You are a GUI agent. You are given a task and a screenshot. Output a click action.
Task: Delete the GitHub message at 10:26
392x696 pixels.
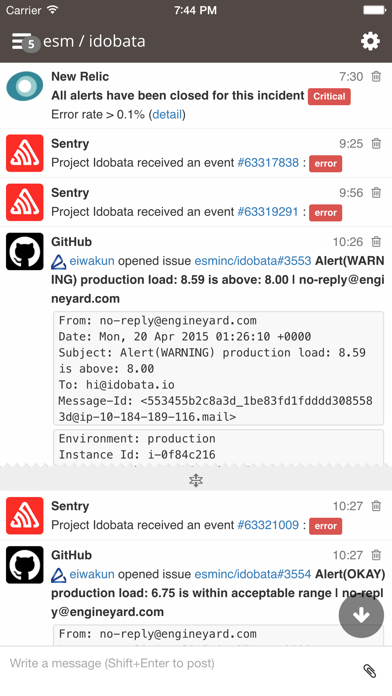(x=376, y=241)
